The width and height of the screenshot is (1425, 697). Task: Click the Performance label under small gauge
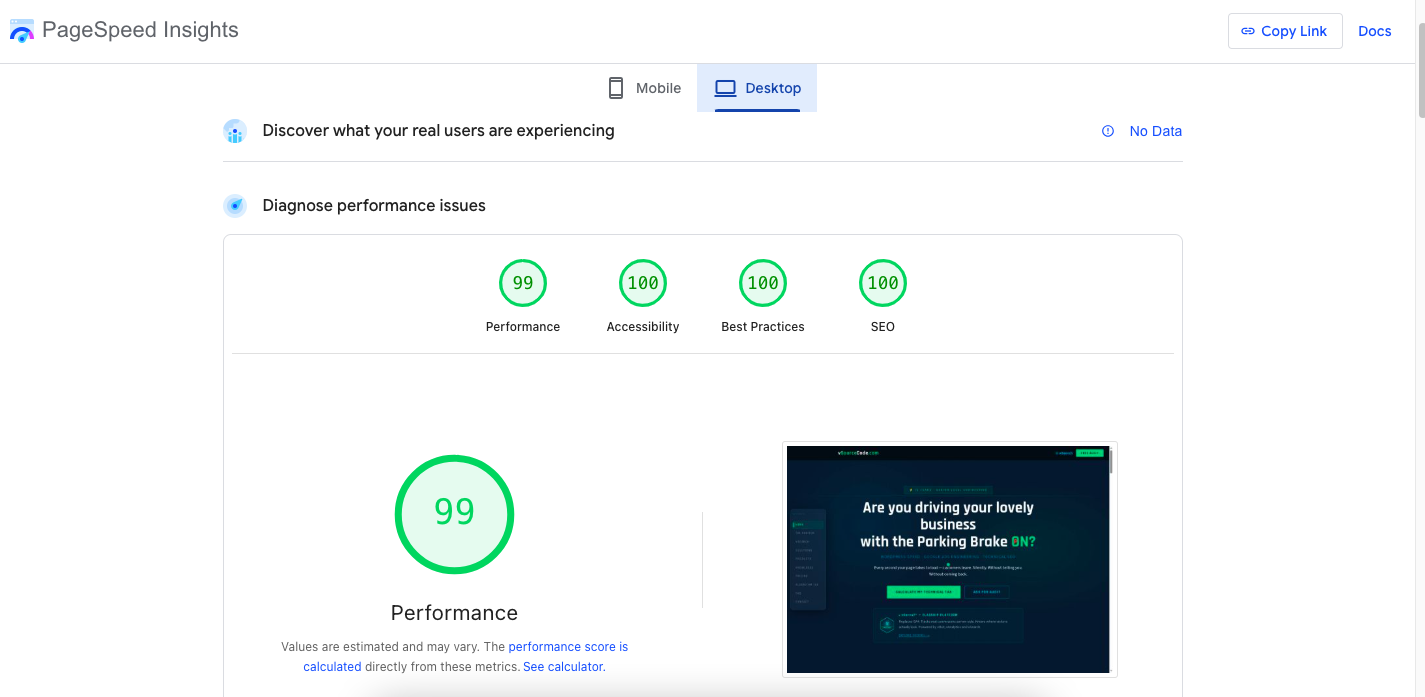pyautogui.click(x=523, y=327)
